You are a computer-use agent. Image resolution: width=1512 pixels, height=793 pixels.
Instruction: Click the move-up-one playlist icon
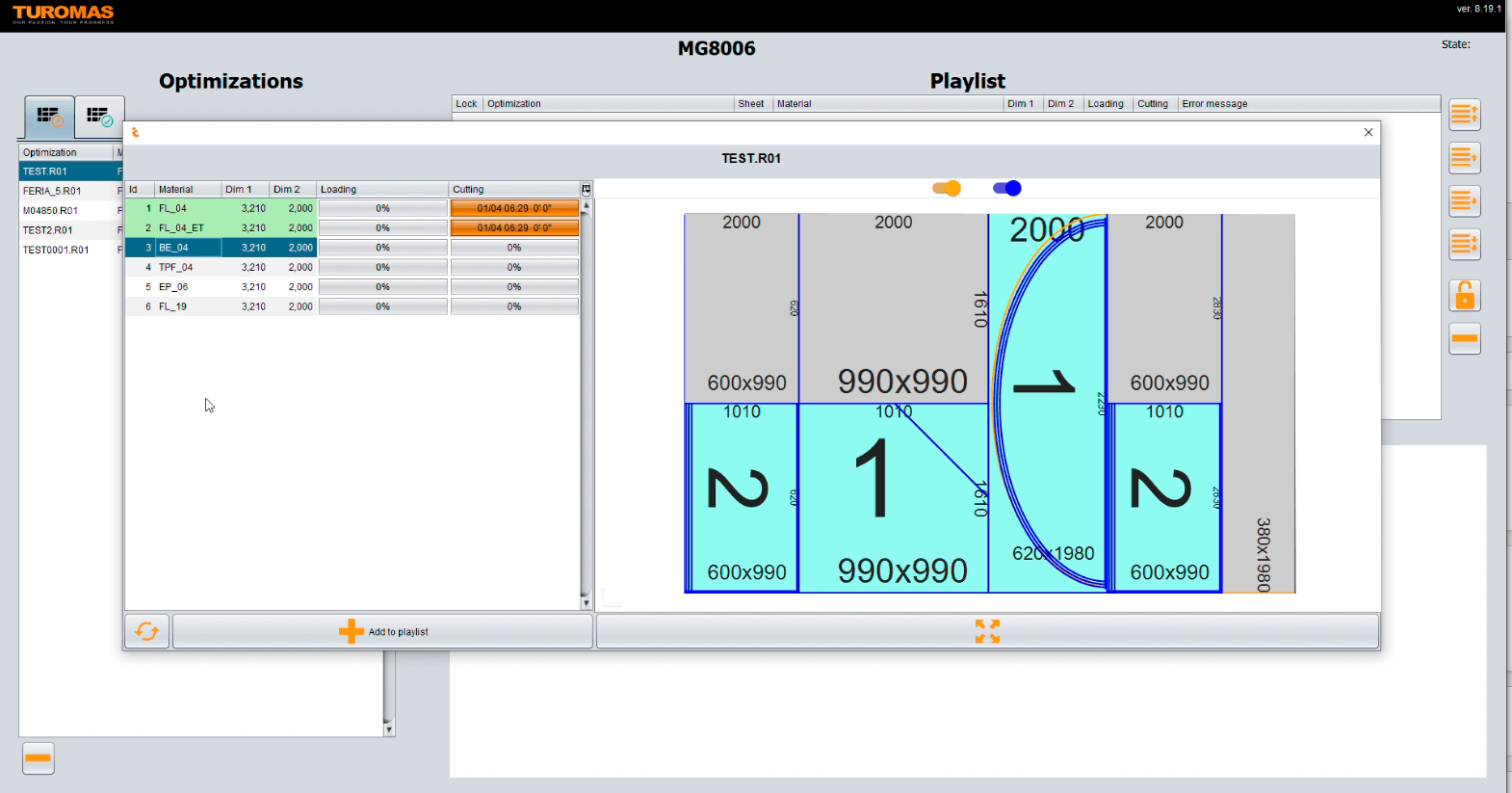pos(1464,158)
